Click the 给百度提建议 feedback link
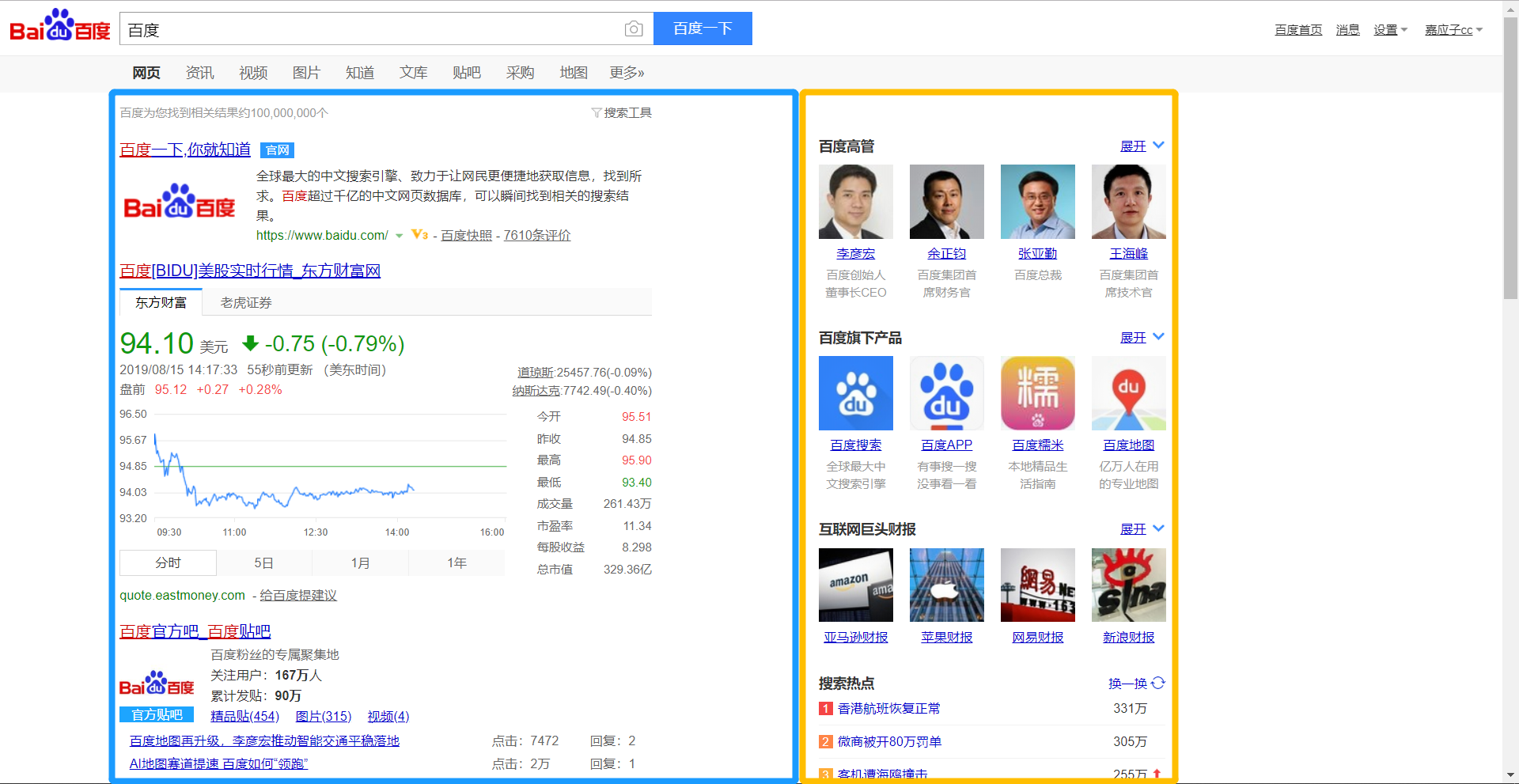The image size is (1519, 784). coord(298,596)
